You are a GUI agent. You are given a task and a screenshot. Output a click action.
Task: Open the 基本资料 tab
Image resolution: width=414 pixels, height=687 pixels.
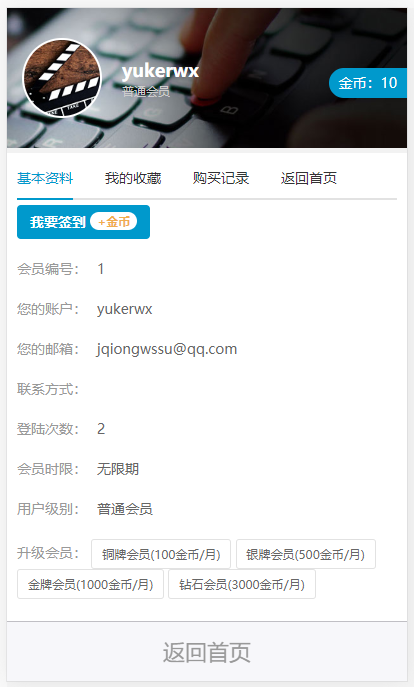[x=45, y=178]
